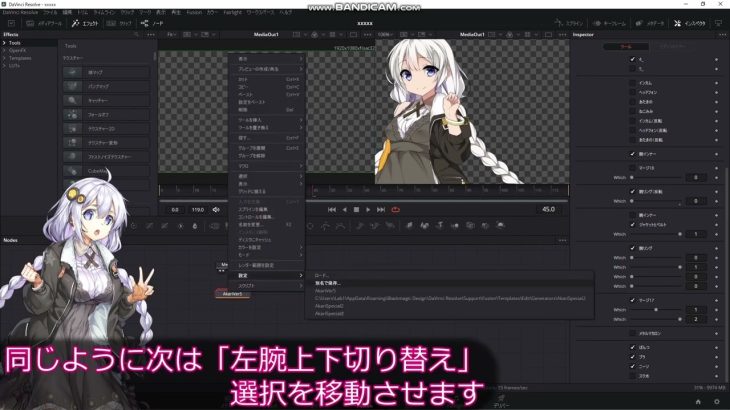Click the search icon in Effects panel
This screenshot has height=410, width=730.
pyautogui.click(x=136, y=34)
